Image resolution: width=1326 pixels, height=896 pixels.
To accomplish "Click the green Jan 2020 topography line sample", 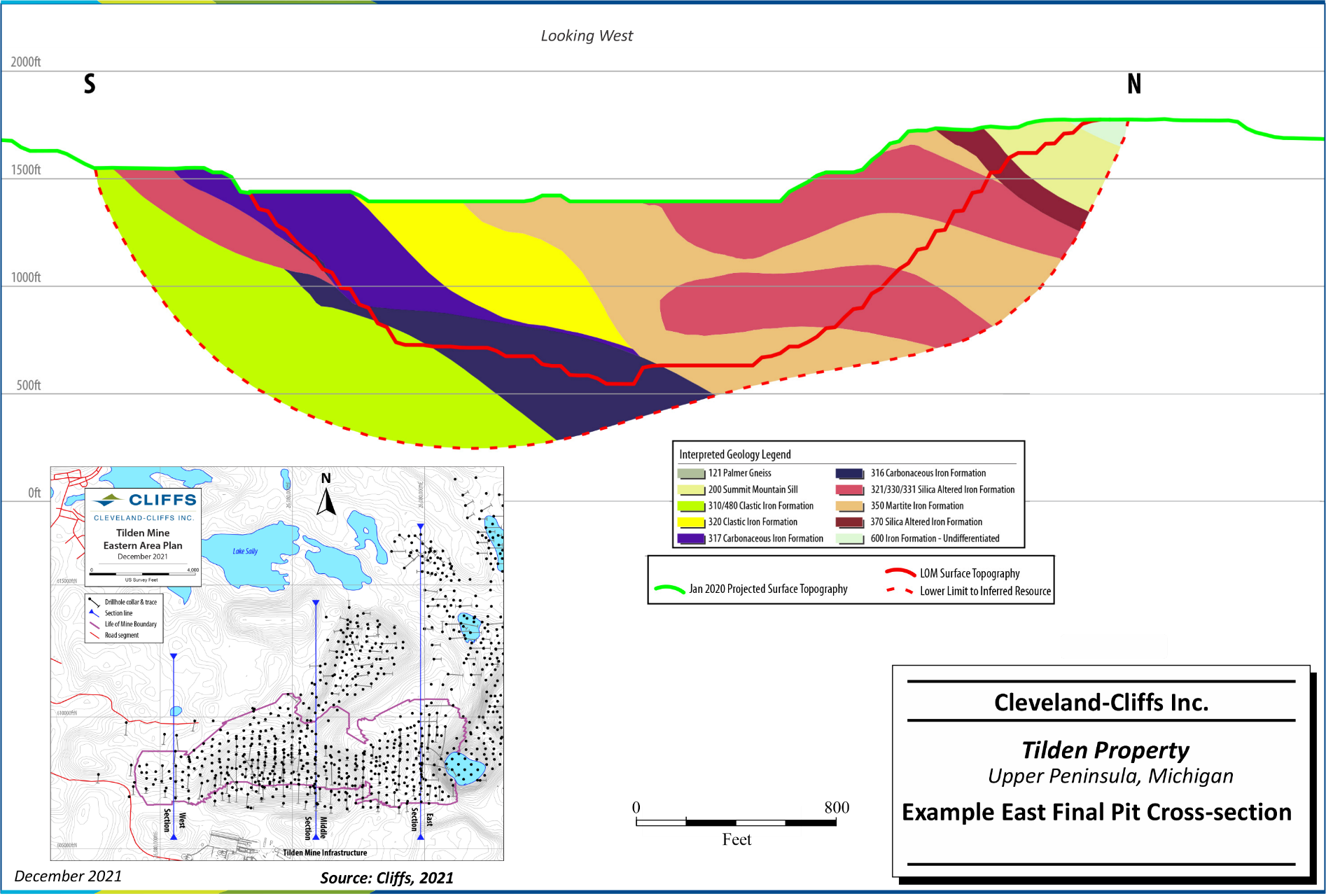I will tap(669, 589).
